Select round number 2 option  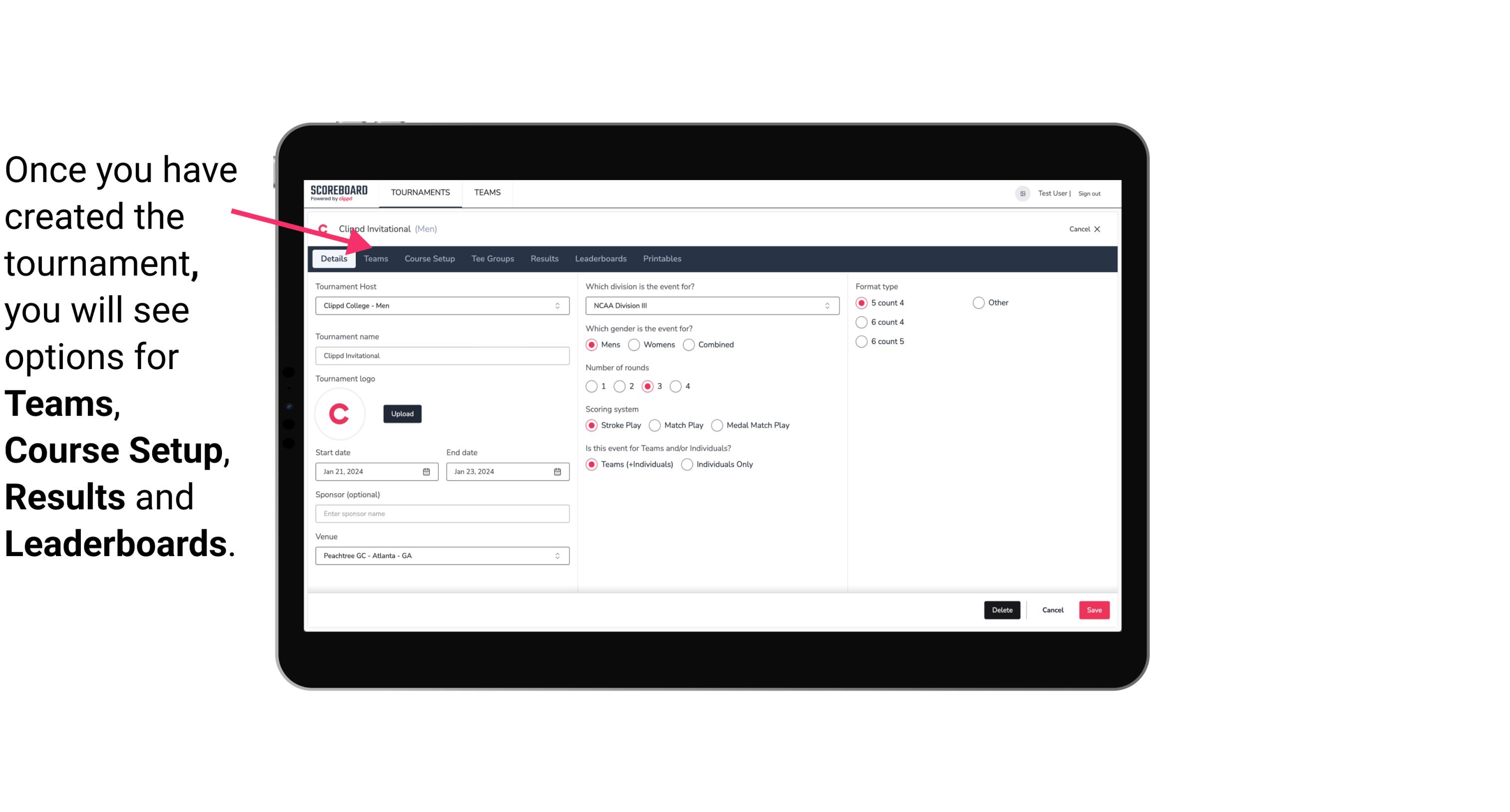coord(622,386)
